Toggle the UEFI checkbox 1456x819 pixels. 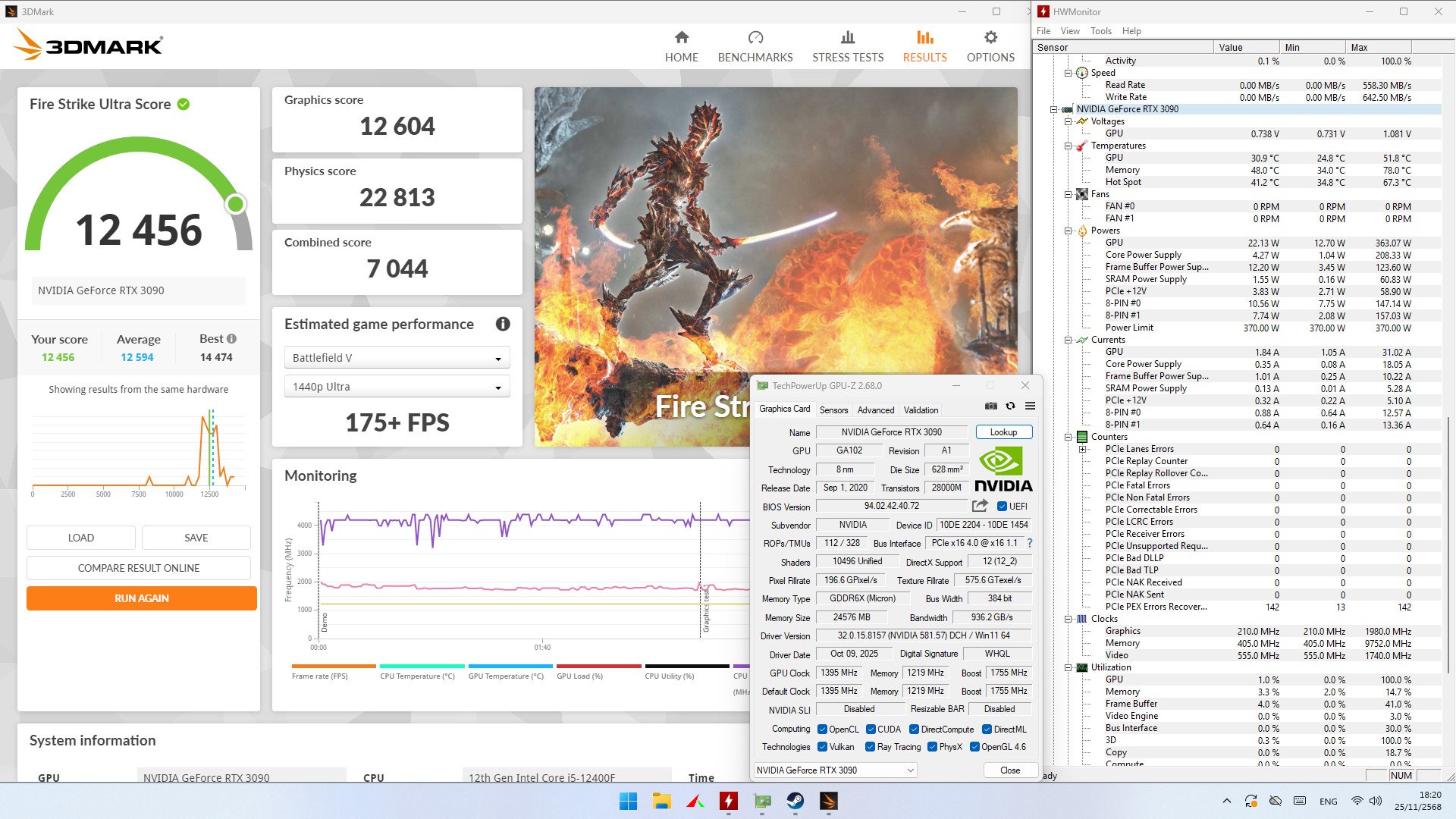1002,507
